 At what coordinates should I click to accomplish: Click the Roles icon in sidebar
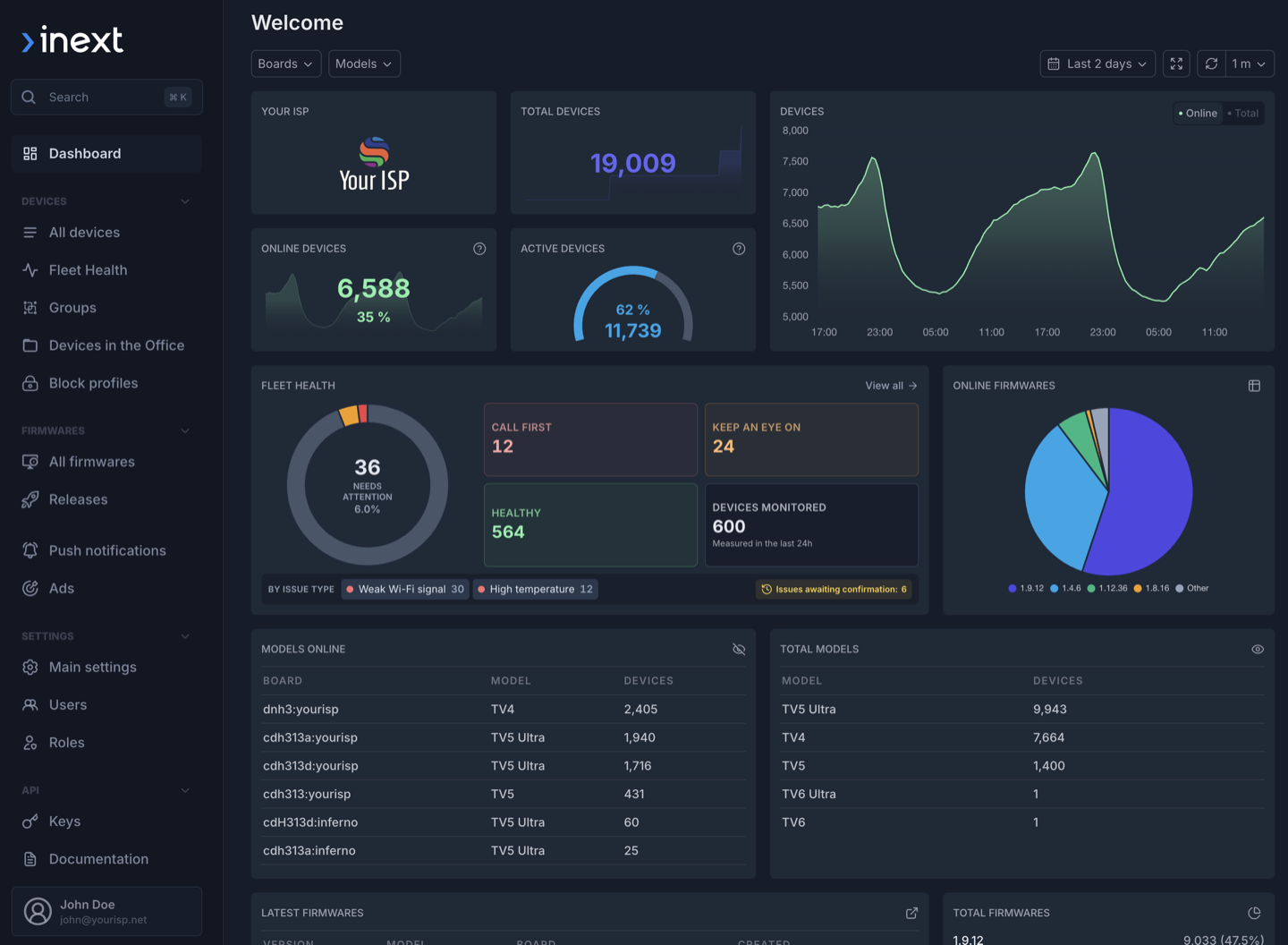[x=30, y=743]
